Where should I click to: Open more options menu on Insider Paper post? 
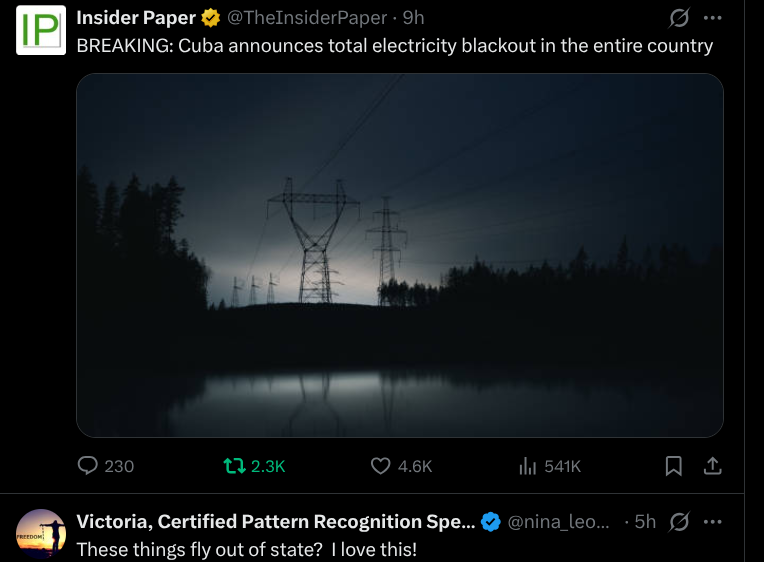[713, 18]
